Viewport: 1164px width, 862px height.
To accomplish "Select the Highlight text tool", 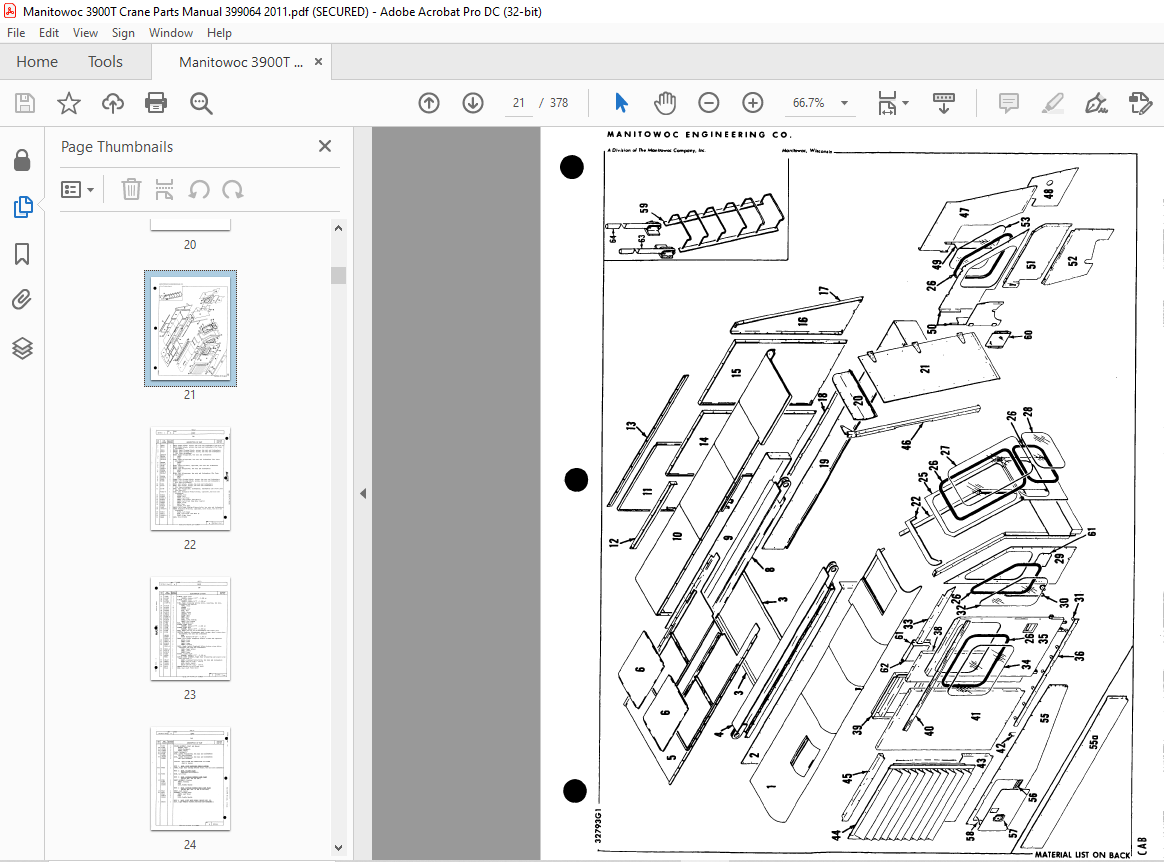I will [x=1053, y=103].
